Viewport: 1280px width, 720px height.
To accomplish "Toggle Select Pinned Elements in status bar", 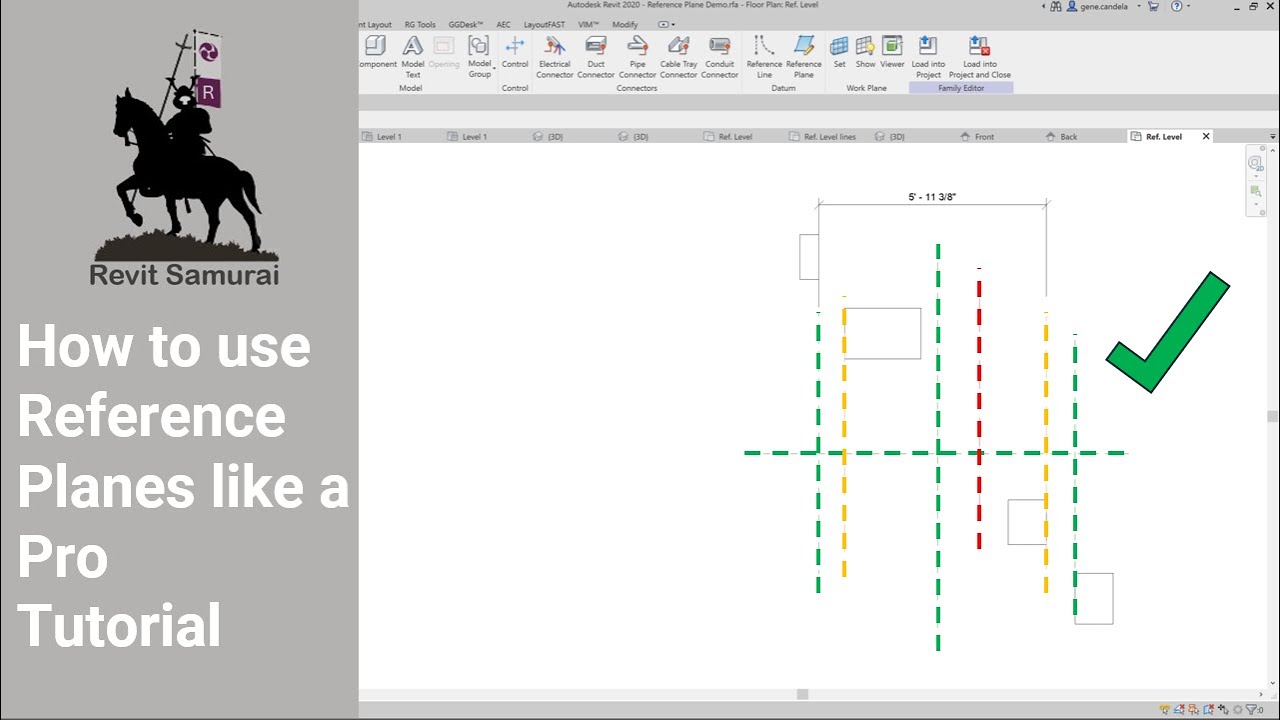I will pos(1193,710).
